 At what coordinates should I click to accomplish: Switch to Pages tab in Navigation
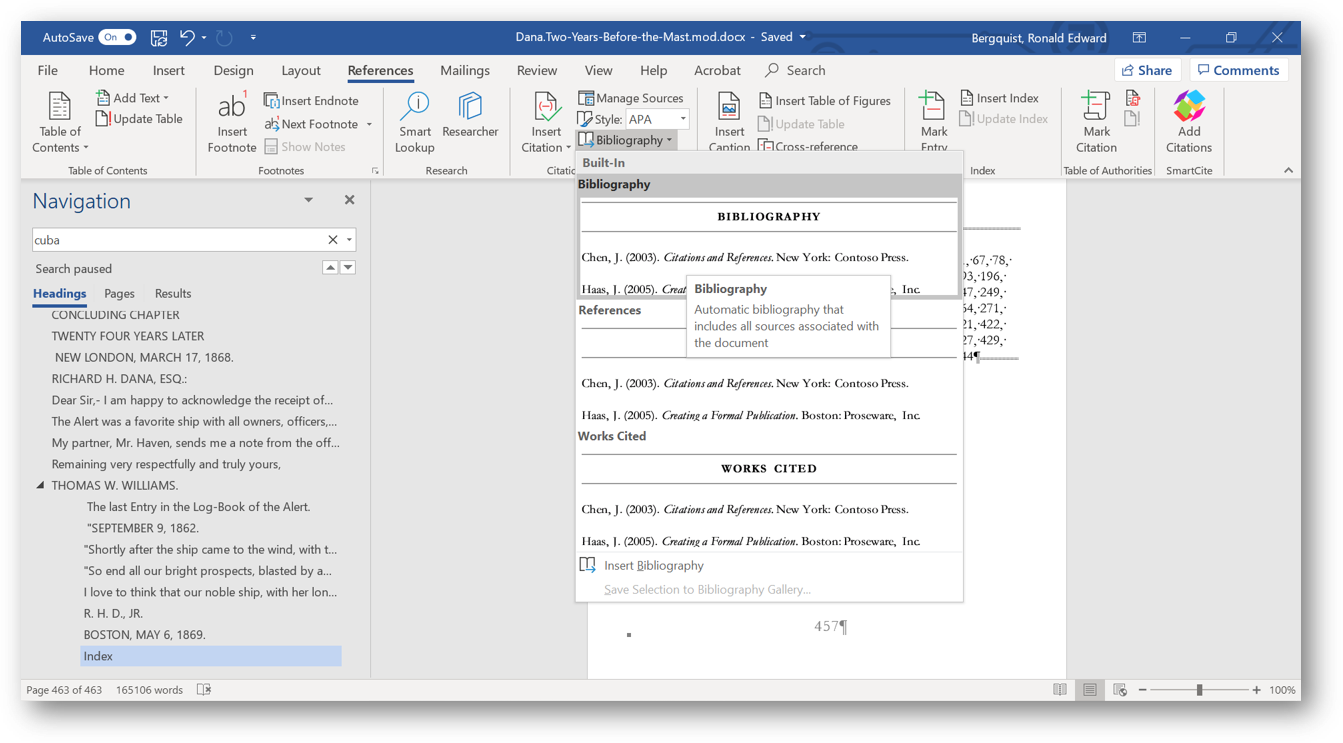(119, 294)
